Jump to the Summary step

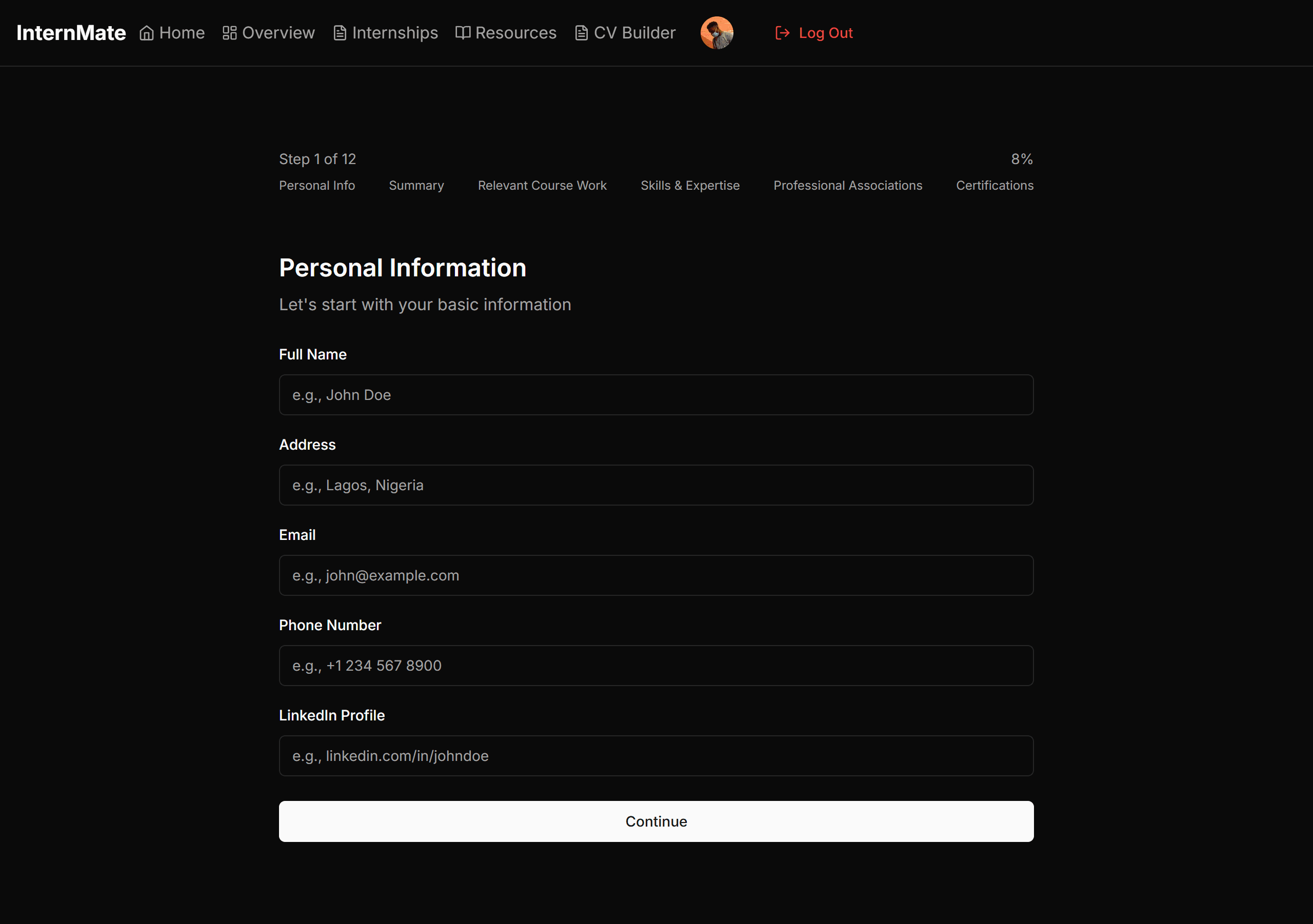(416, 185)
